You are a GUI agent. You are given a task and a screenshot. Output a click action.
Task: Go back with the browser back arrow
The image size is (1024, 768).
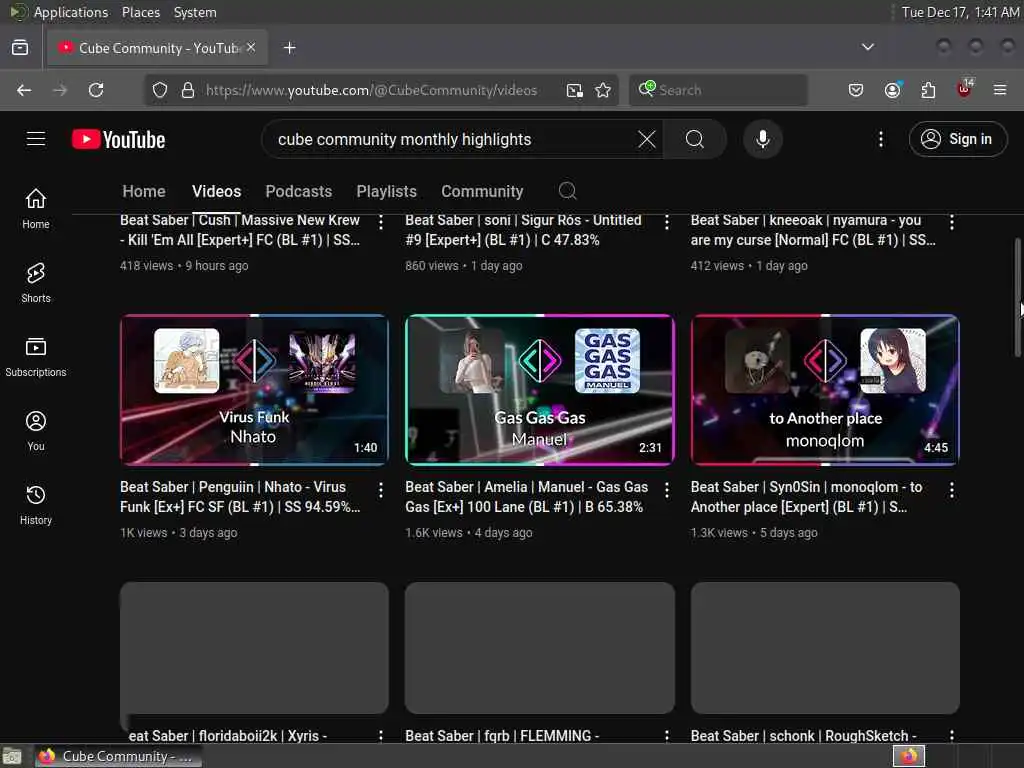click(24, 90)
